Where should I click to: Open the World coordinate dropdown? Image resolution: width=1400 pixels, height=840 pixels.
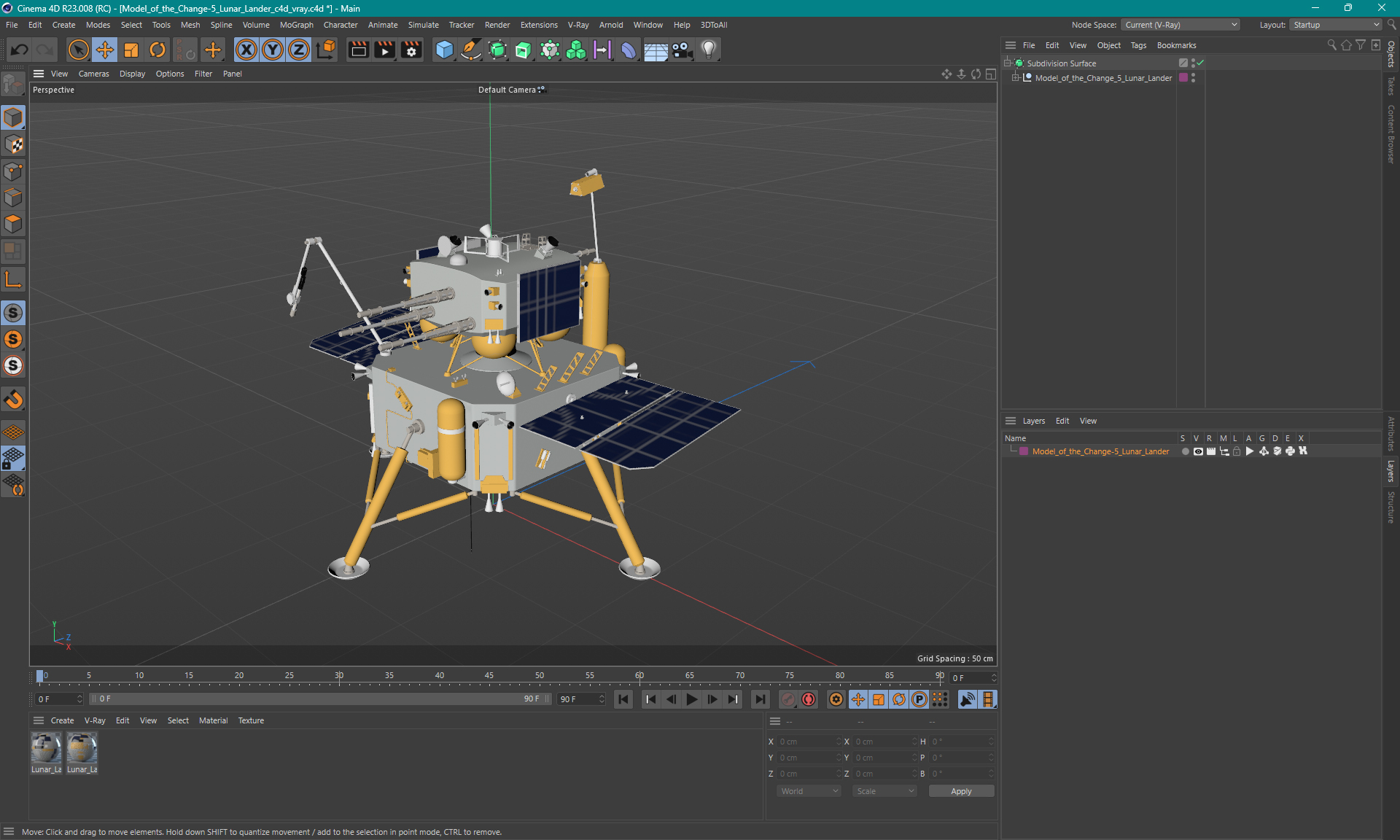809,791
